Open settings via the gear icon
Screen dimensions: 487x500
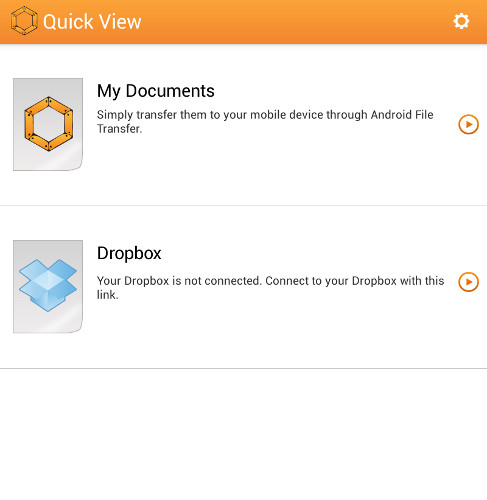[x=461, y=21]
